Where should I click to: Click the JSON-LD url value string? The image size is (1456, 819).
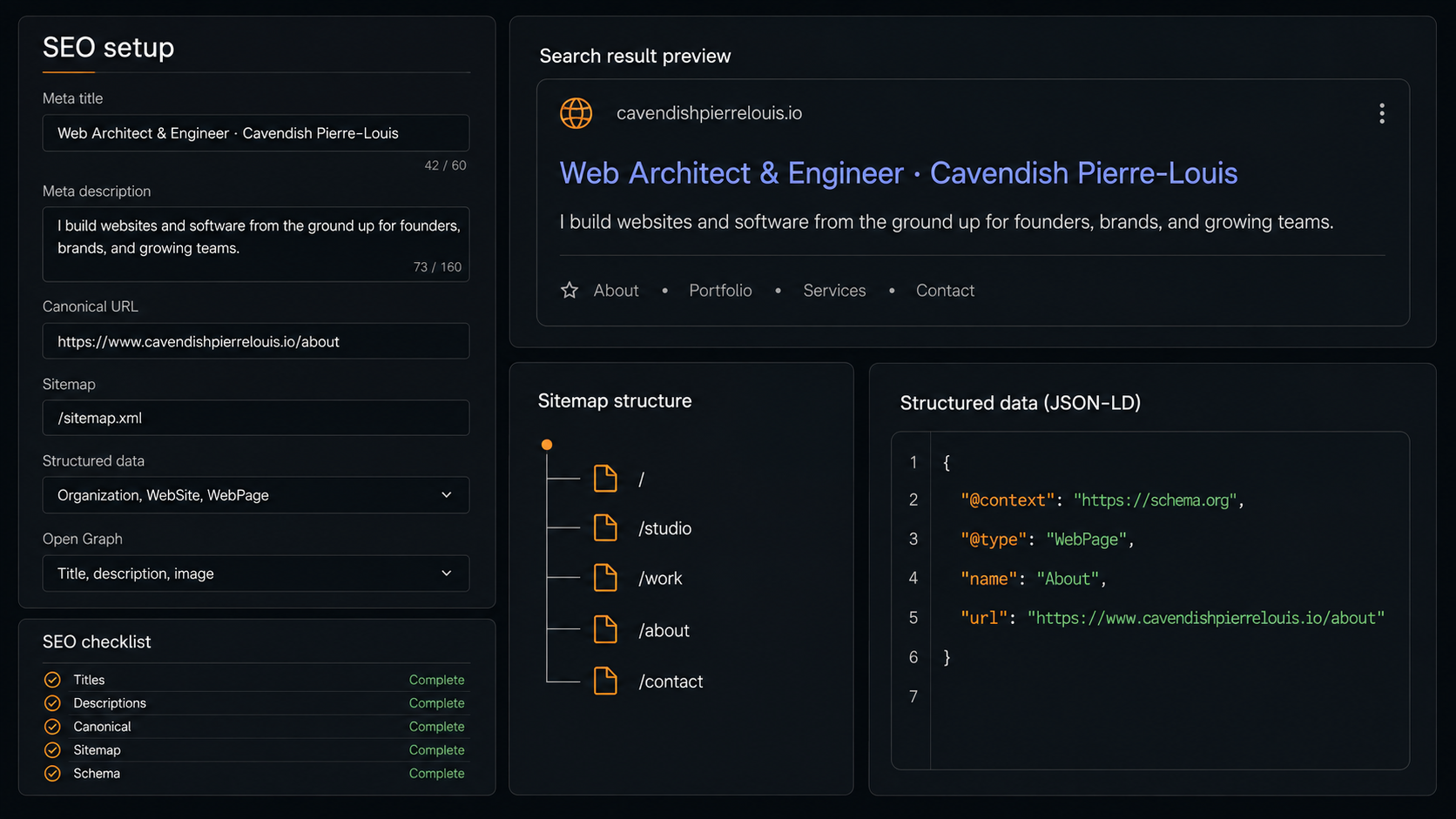pos(1206,618)
